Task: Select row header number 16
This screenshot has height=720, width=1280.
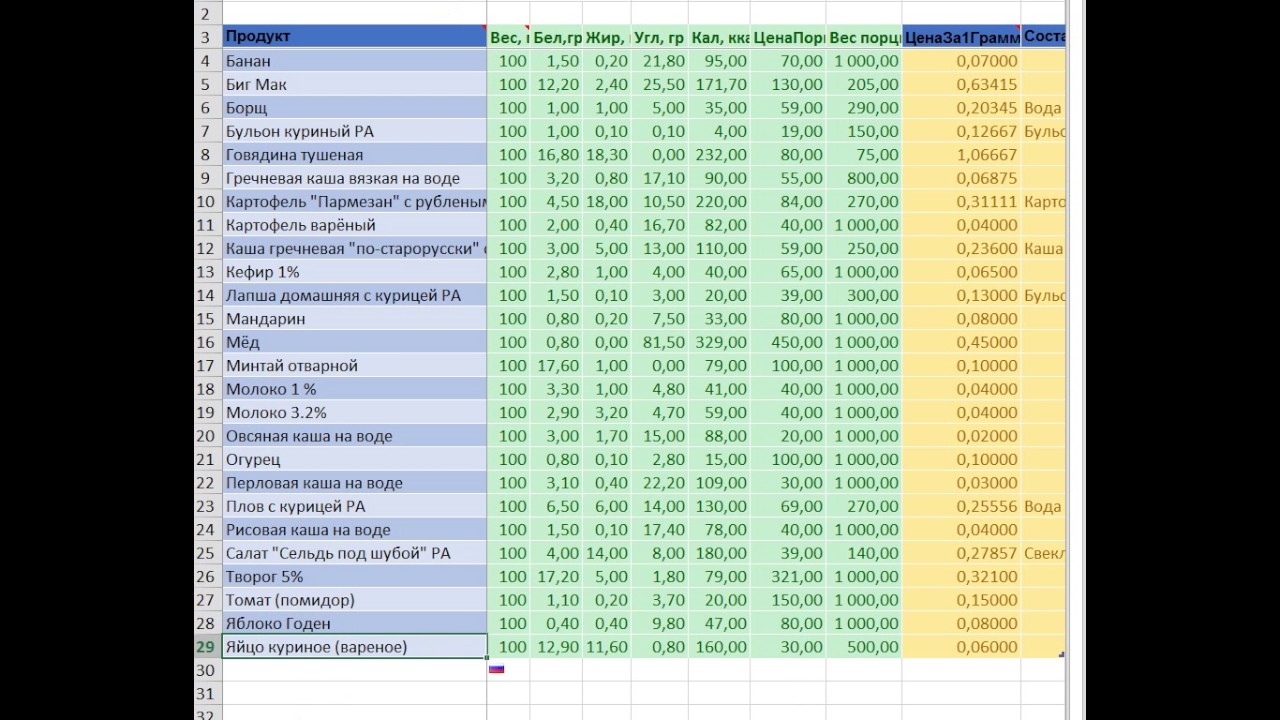Action: point(207,342)
